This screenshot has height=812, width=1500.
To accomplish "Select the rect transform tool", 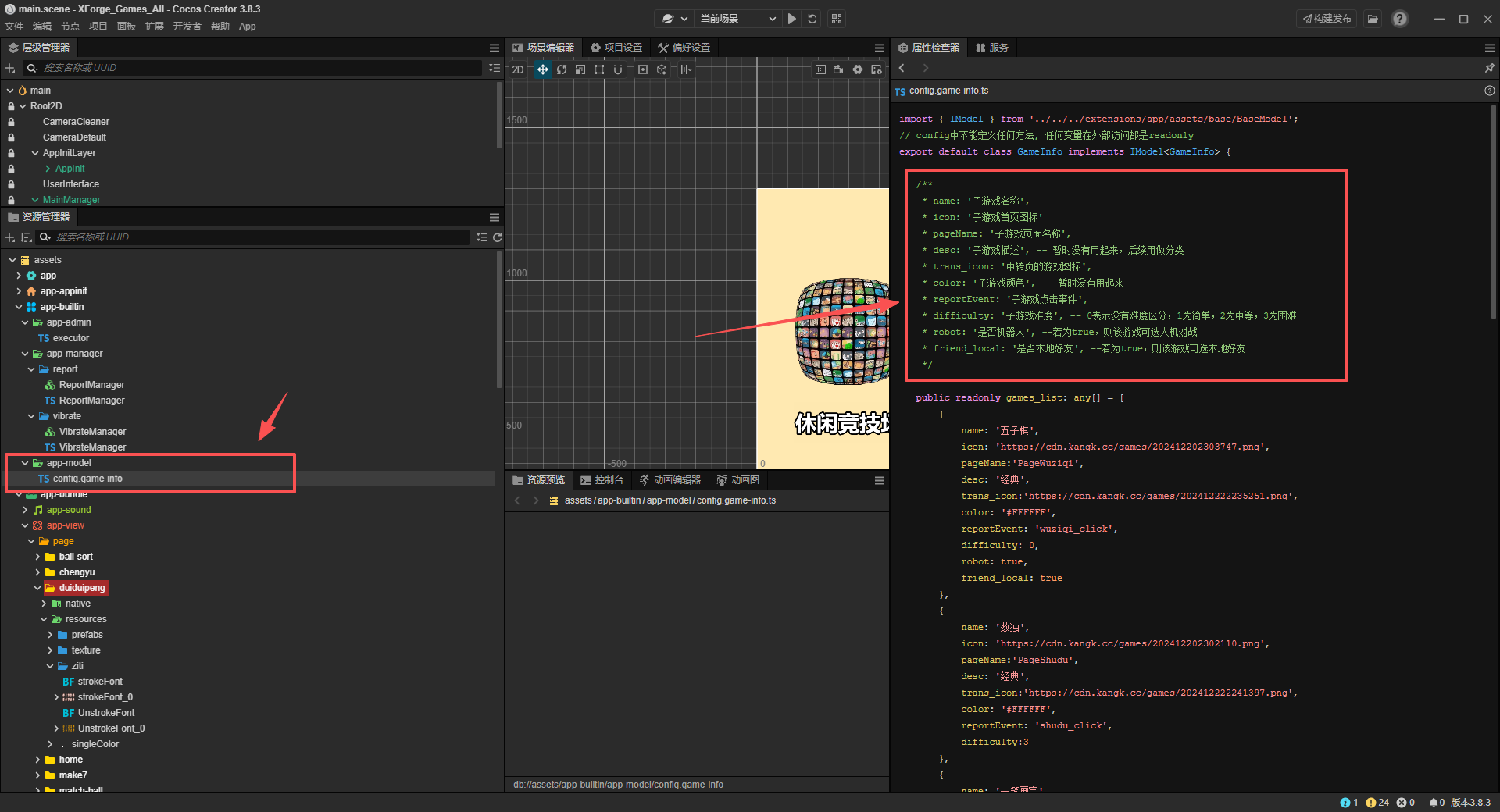I will 599,69.
